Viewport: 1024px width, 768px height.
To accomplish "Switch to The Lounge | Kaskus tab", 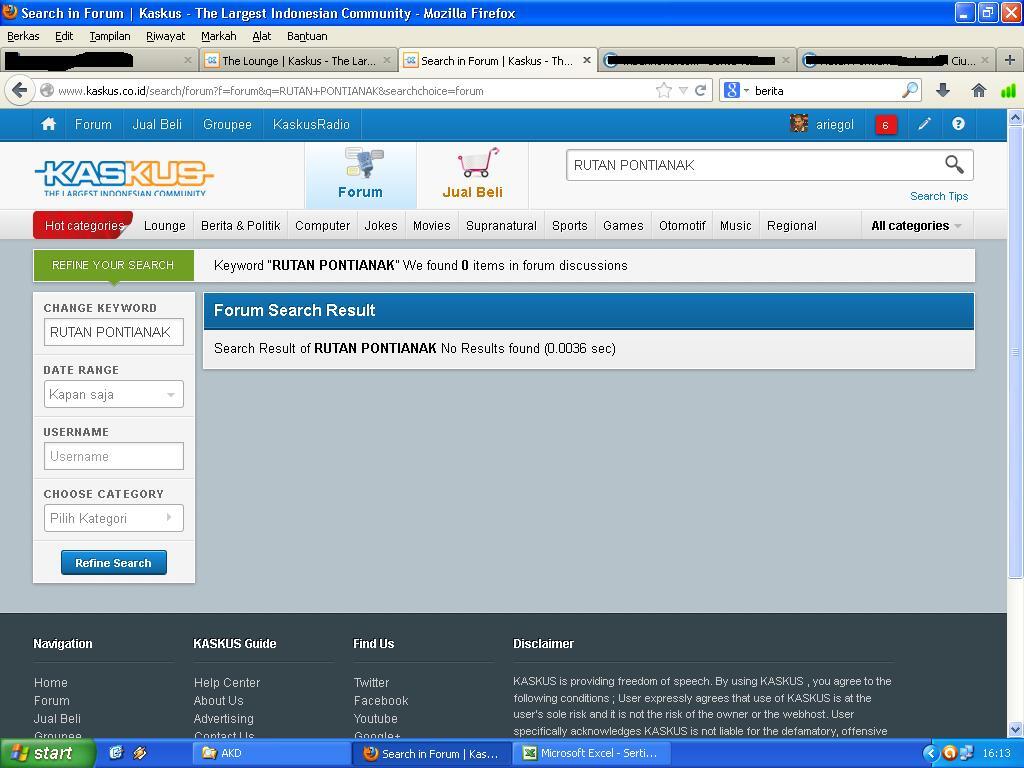I will [297, 60].
